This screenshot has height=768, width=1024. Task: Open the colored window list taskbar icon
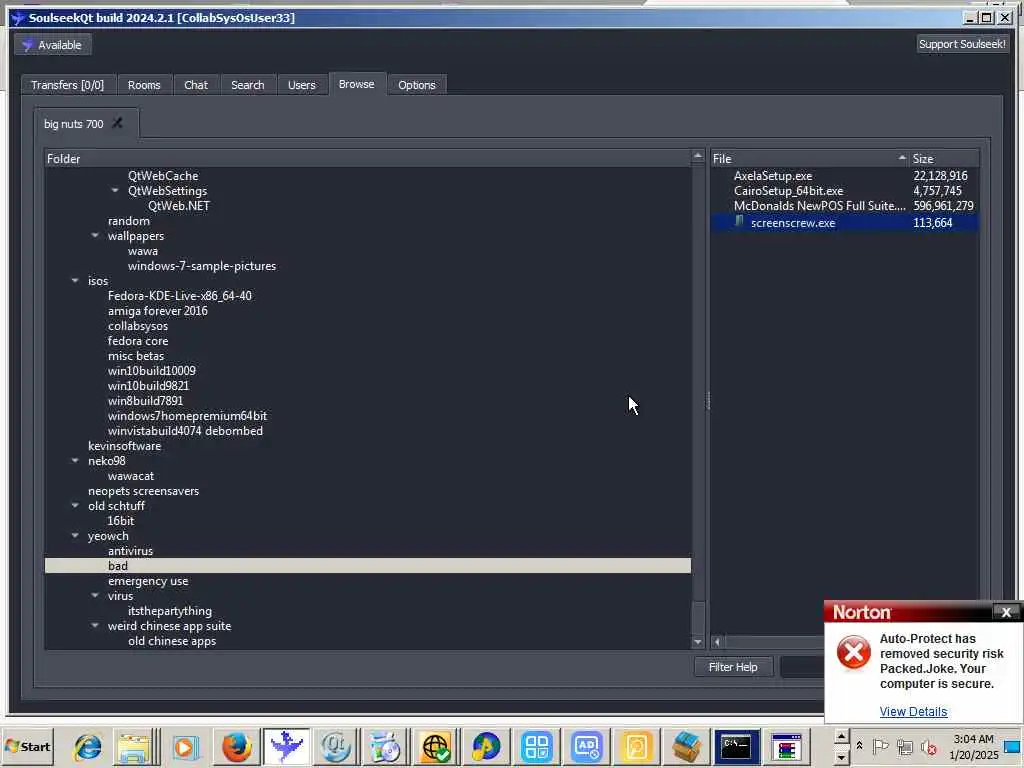point(786,746)
